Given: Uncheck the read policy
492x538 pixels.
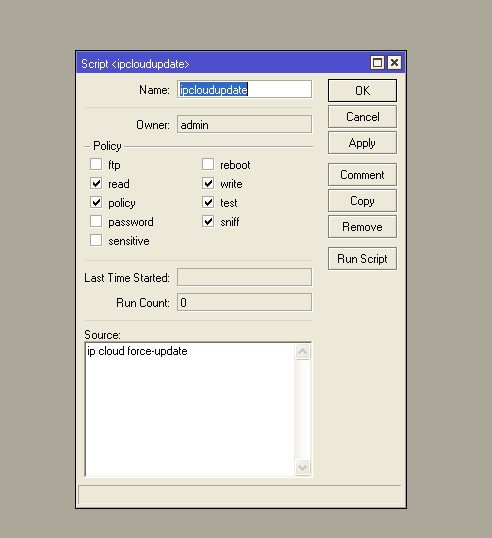Looking at the screenshot, I should 96,184.
